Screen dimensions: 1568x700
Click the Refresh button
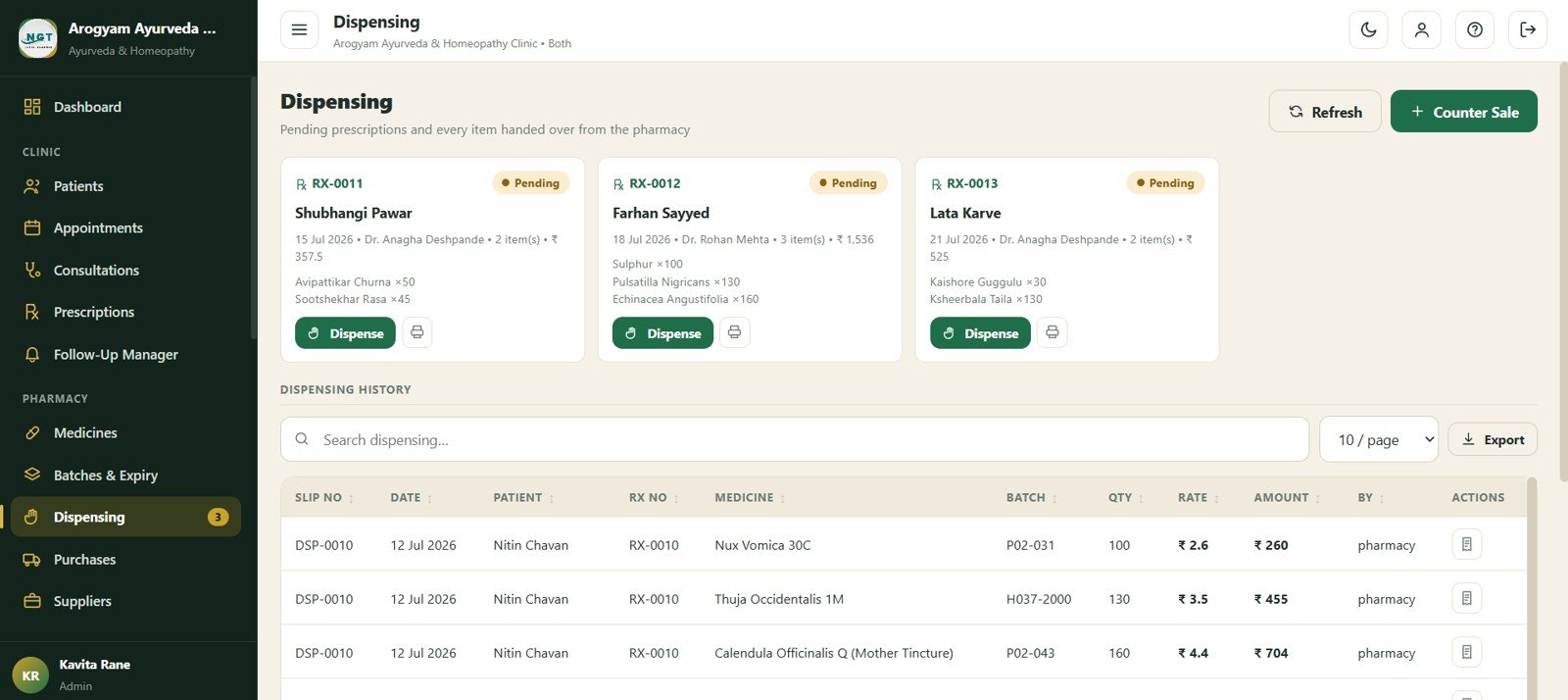tap(1325, 112)
